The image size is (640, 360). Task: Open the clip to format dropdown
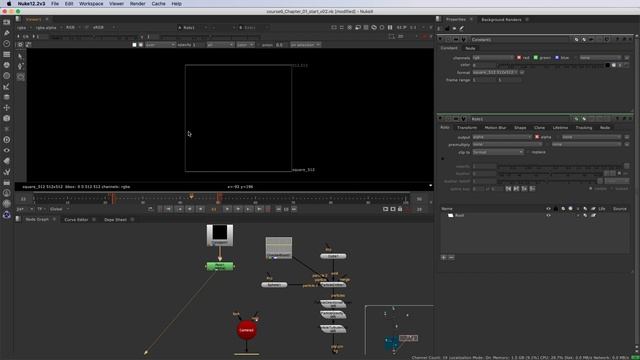point(498,152)
